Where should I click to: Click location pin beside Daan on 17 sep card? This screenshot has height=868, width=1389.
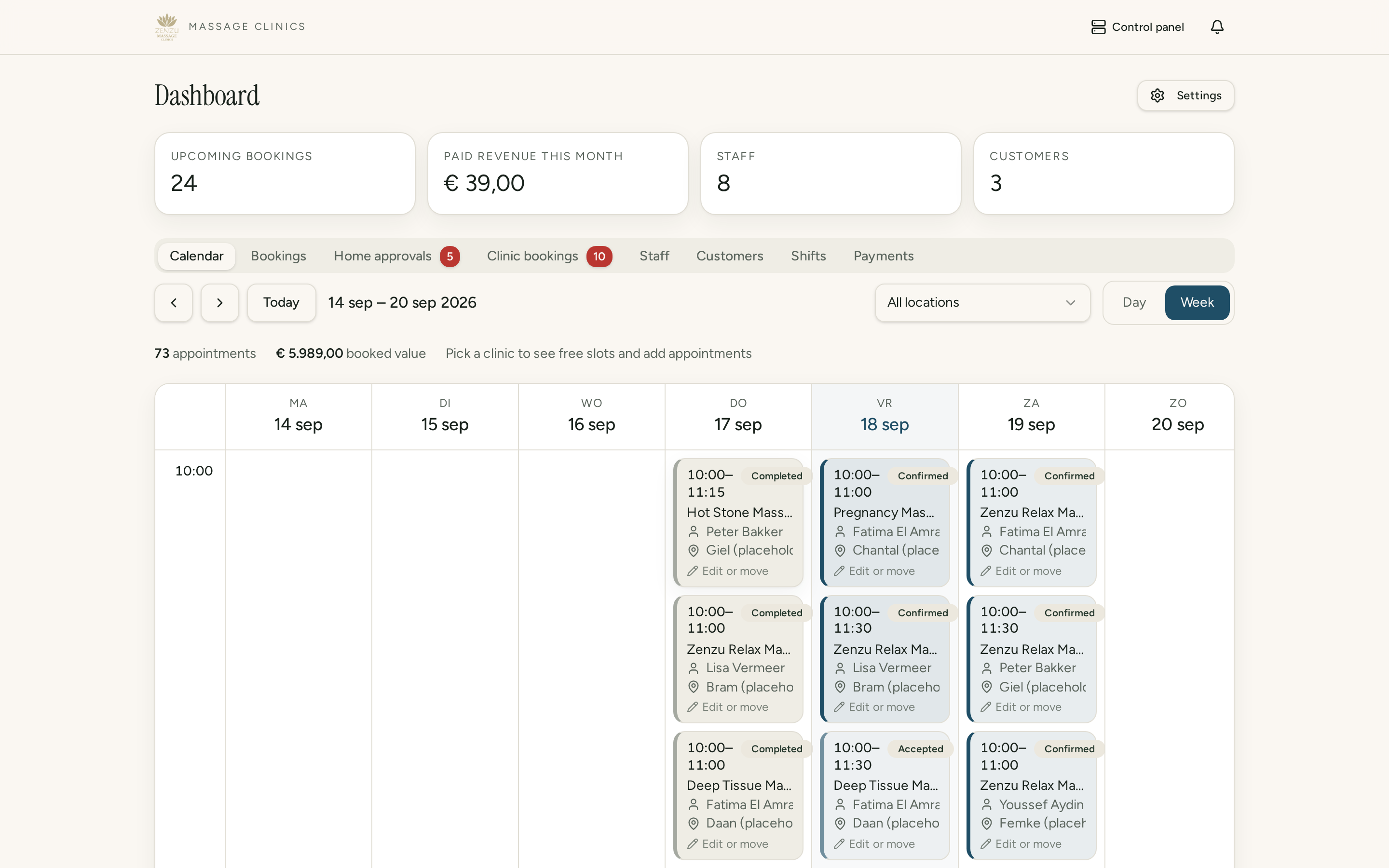694,824
